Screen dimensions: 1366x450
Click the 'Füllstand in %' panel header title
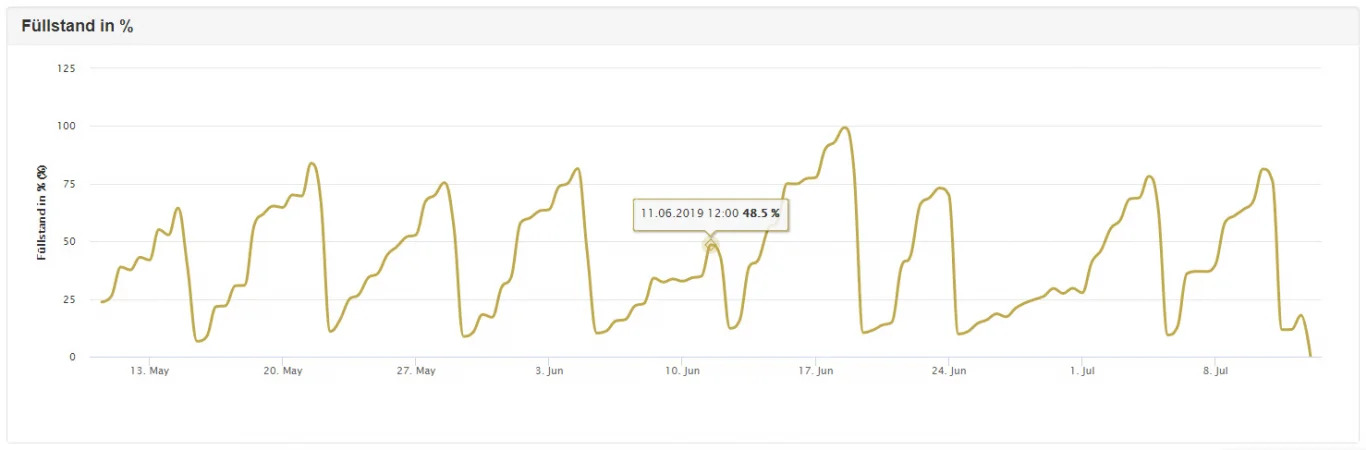[x=78, y=27]
